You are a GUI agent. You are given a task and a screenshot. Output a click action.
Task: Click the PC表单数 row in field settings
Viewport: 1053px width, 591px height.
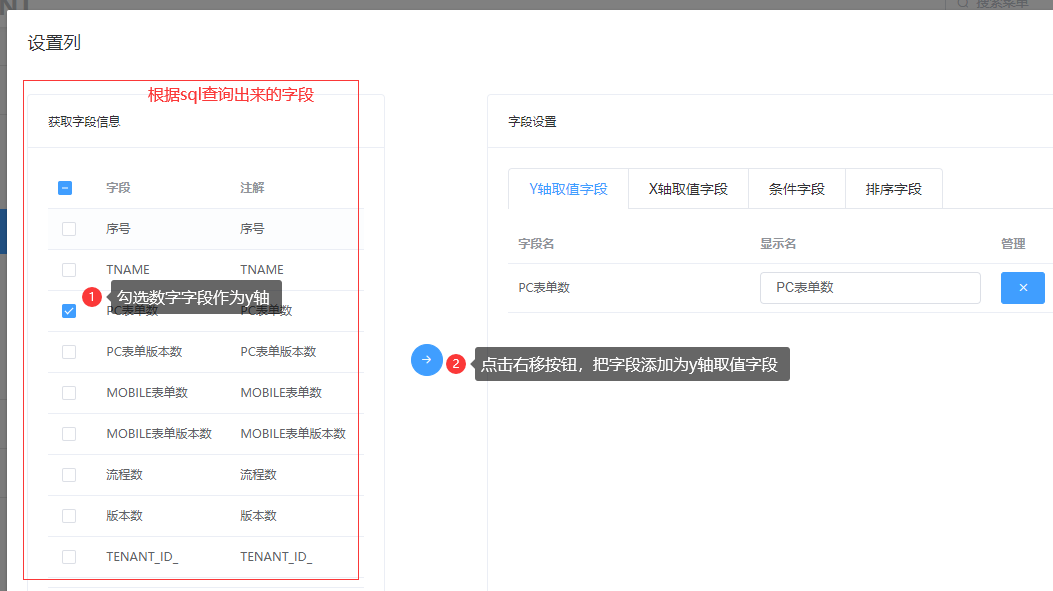pos(544,288)
